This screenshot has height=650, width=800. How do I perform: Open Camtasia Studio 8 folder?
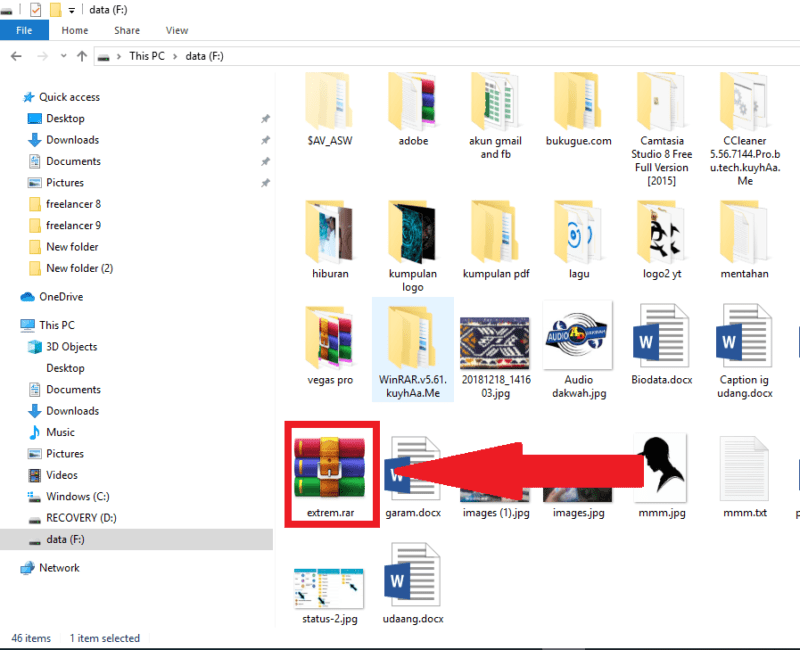661,130
